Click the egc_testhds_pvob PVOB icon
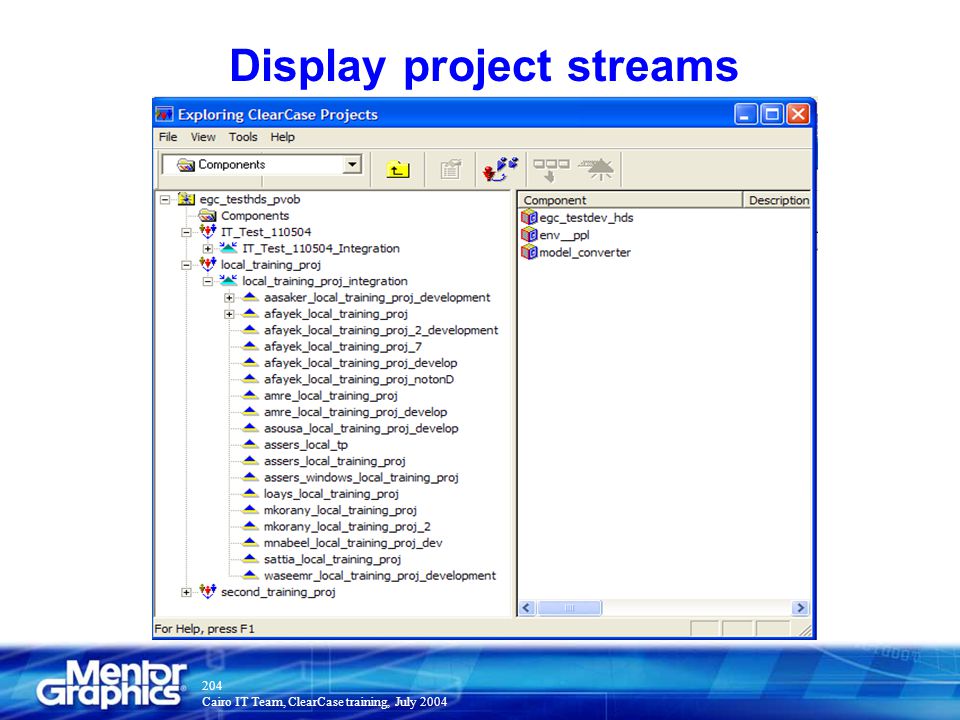 (x=186, y=199)
